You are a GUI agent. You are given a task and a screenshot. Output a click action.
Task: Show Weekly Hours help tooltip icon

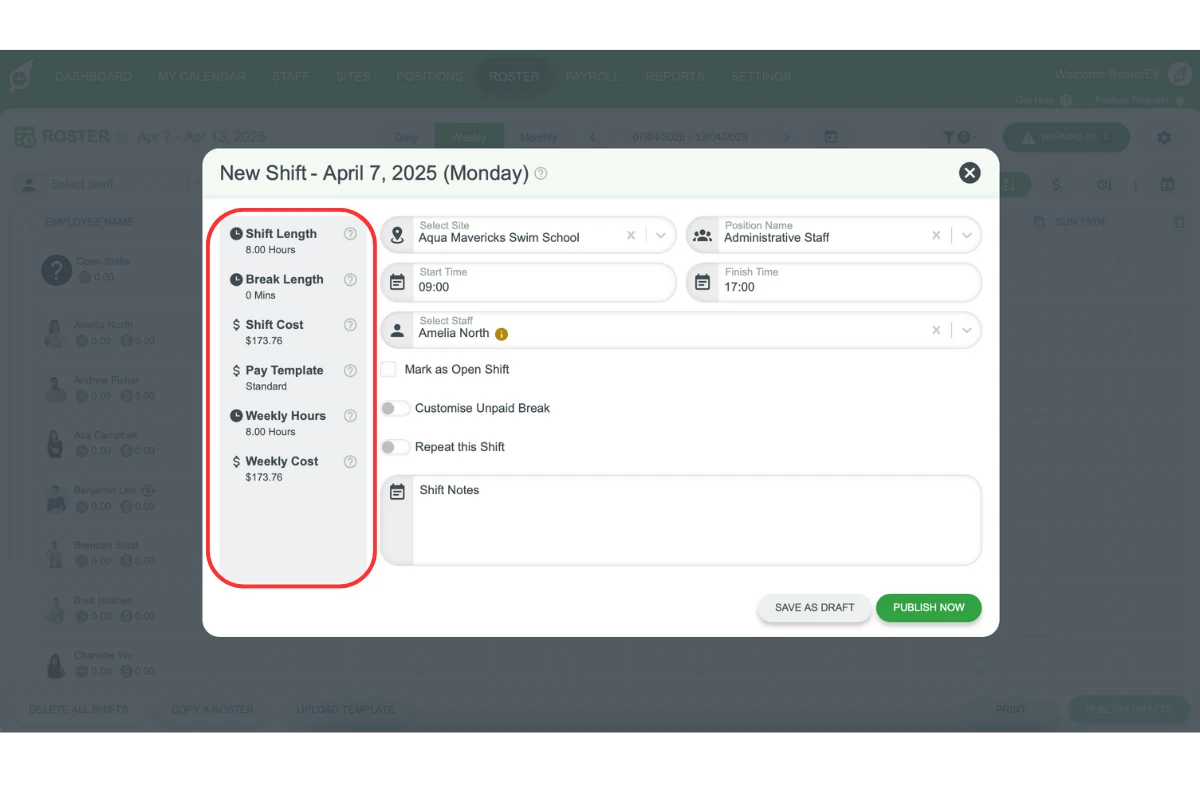(350, 416)
